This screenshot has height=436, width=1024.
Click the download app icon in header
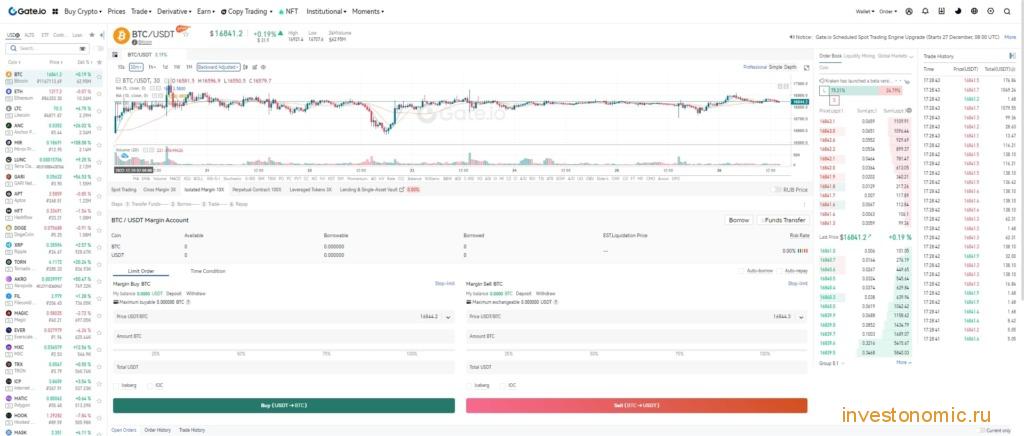[x=941, y=12]
